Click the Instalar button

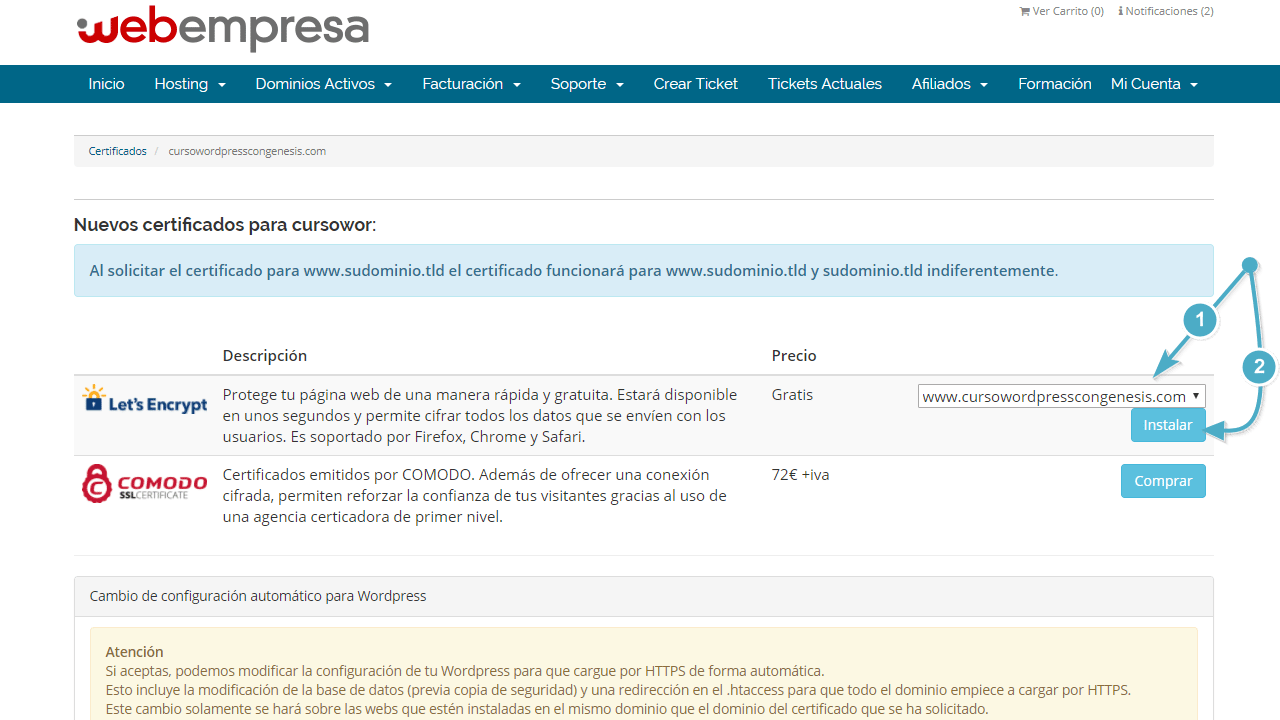coord(1168,425)
